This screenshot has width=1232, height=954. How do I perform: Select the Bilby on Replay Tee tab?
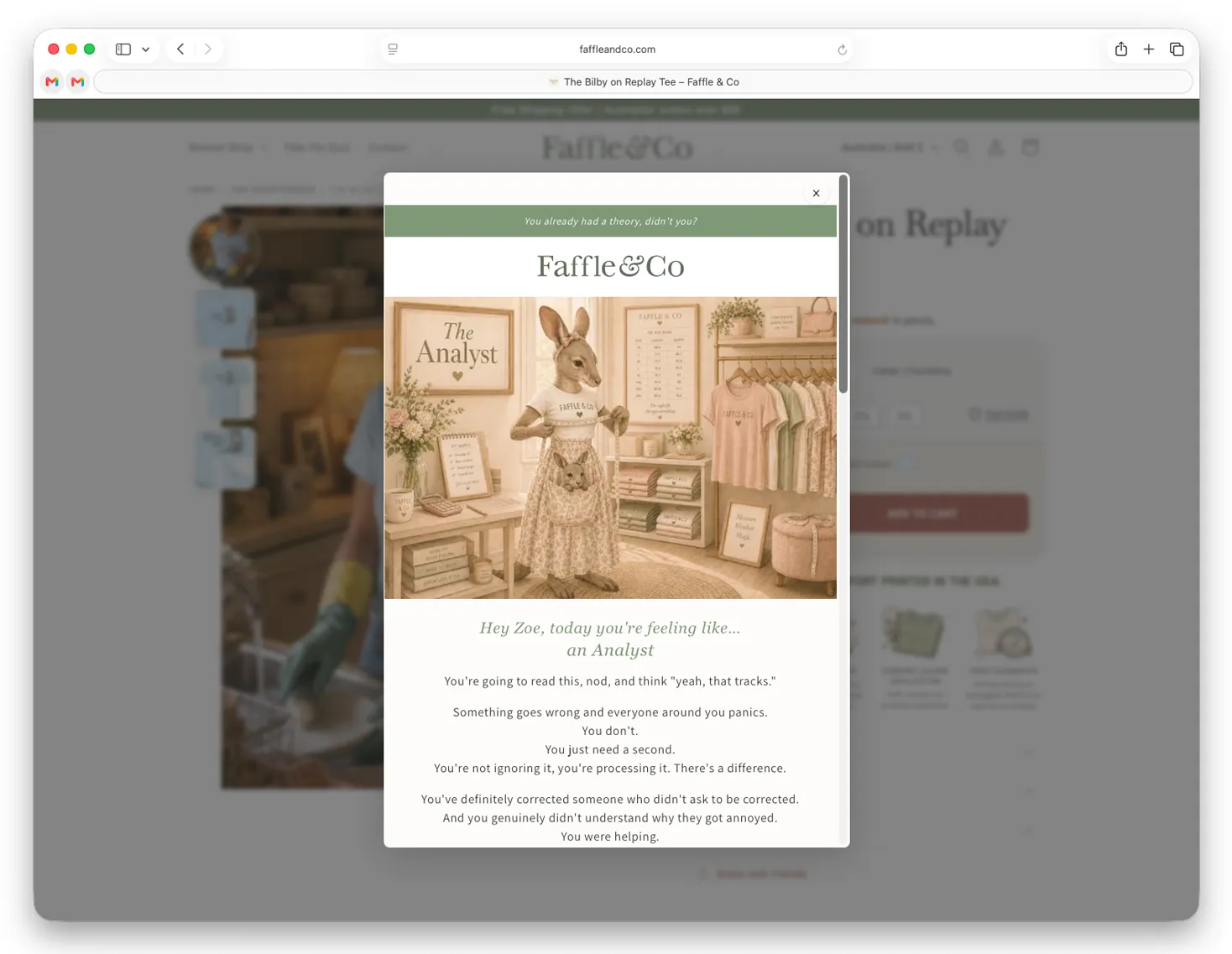pyautogui.click(x=643, y=81)
